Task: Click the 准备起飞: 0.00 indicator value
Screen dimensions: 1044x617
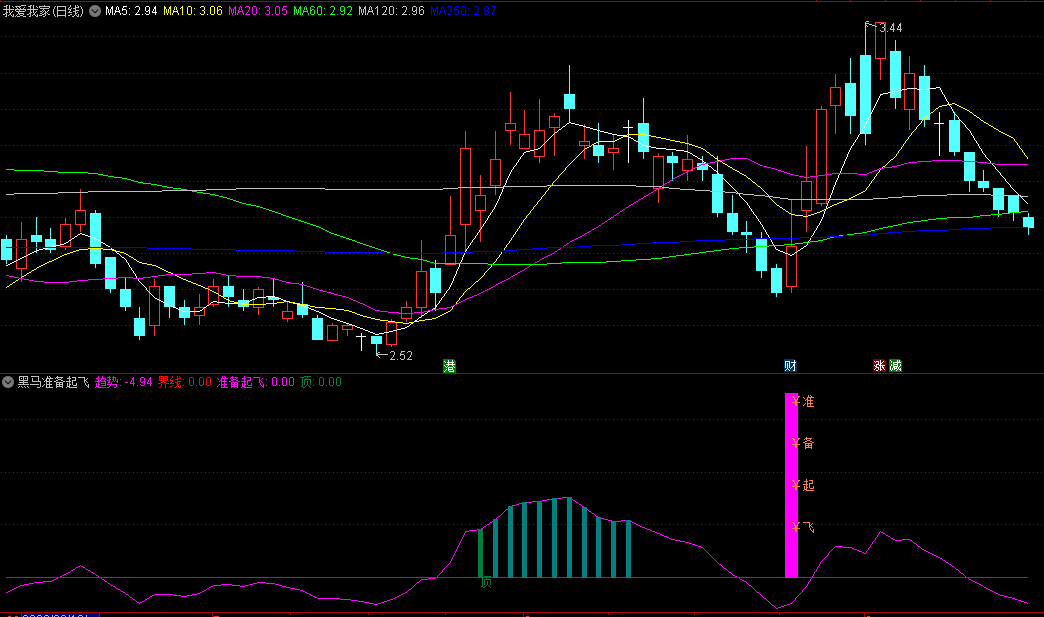Action: pos(256,382)
